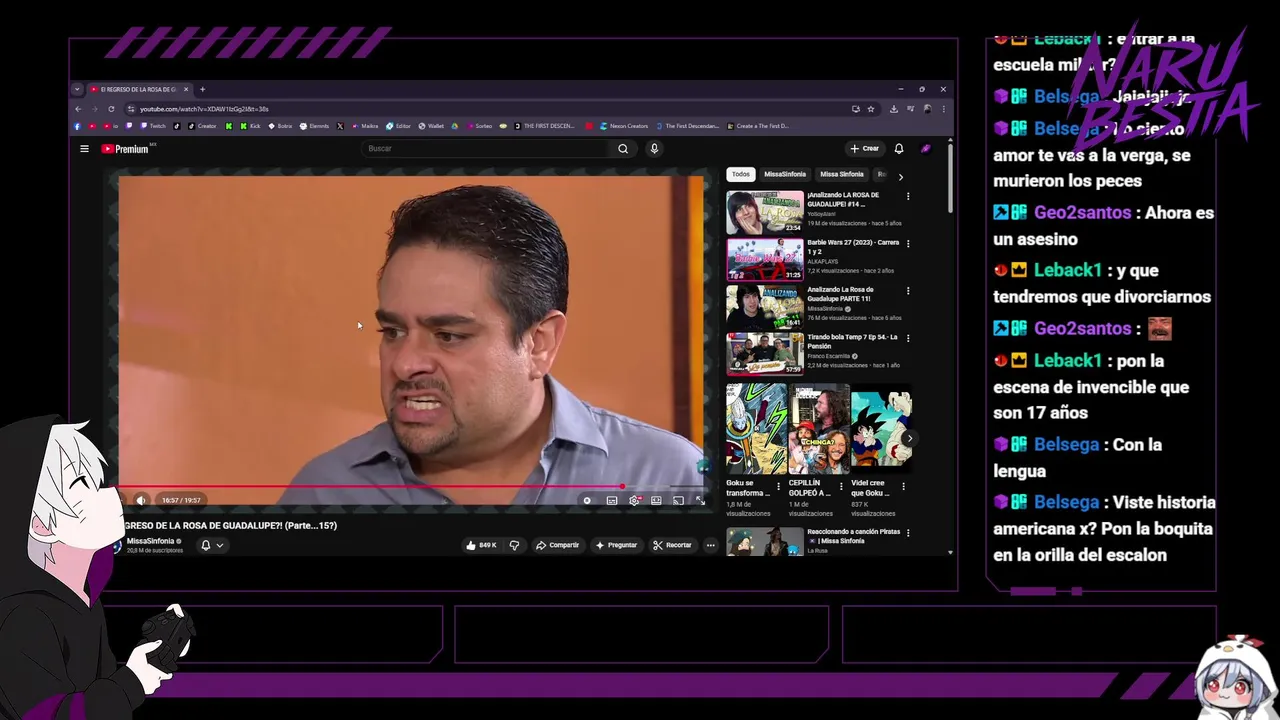The image size is (1280, 720).
Task: Reload the page in the browser
Action: [111, 109]
